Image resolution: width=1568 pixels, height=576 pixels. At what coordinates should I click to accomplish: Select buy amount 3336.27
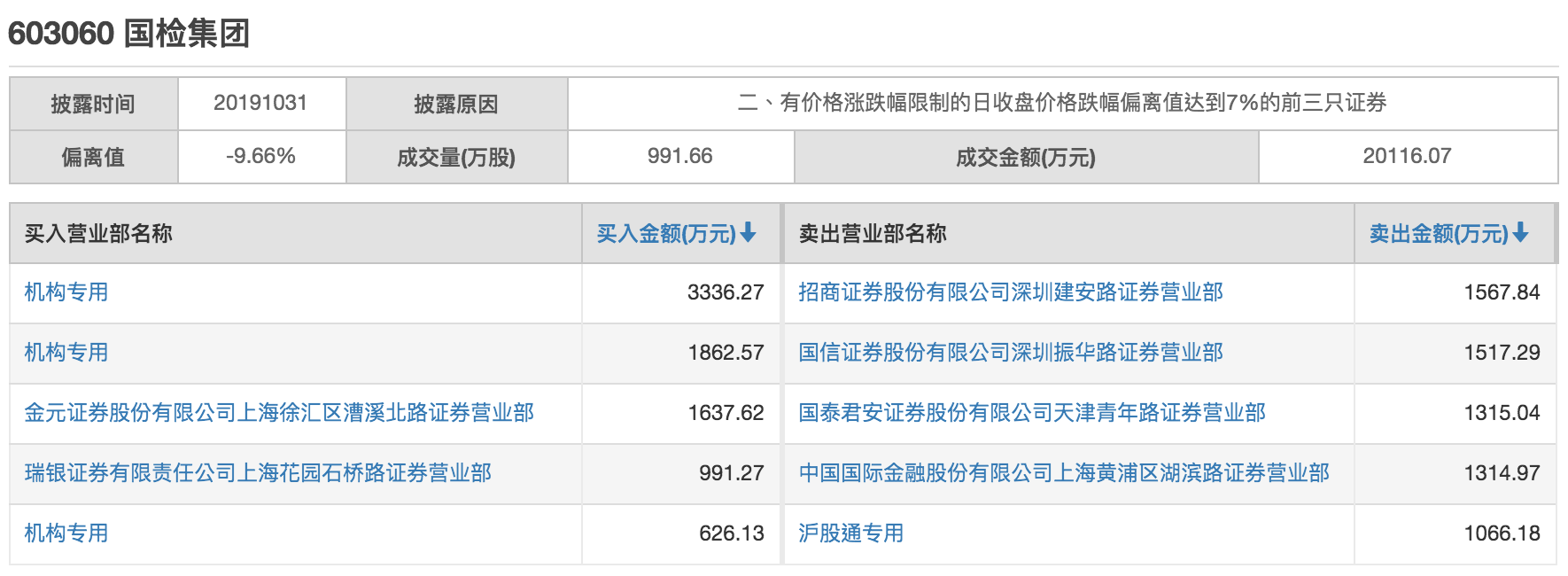(726, 292)
